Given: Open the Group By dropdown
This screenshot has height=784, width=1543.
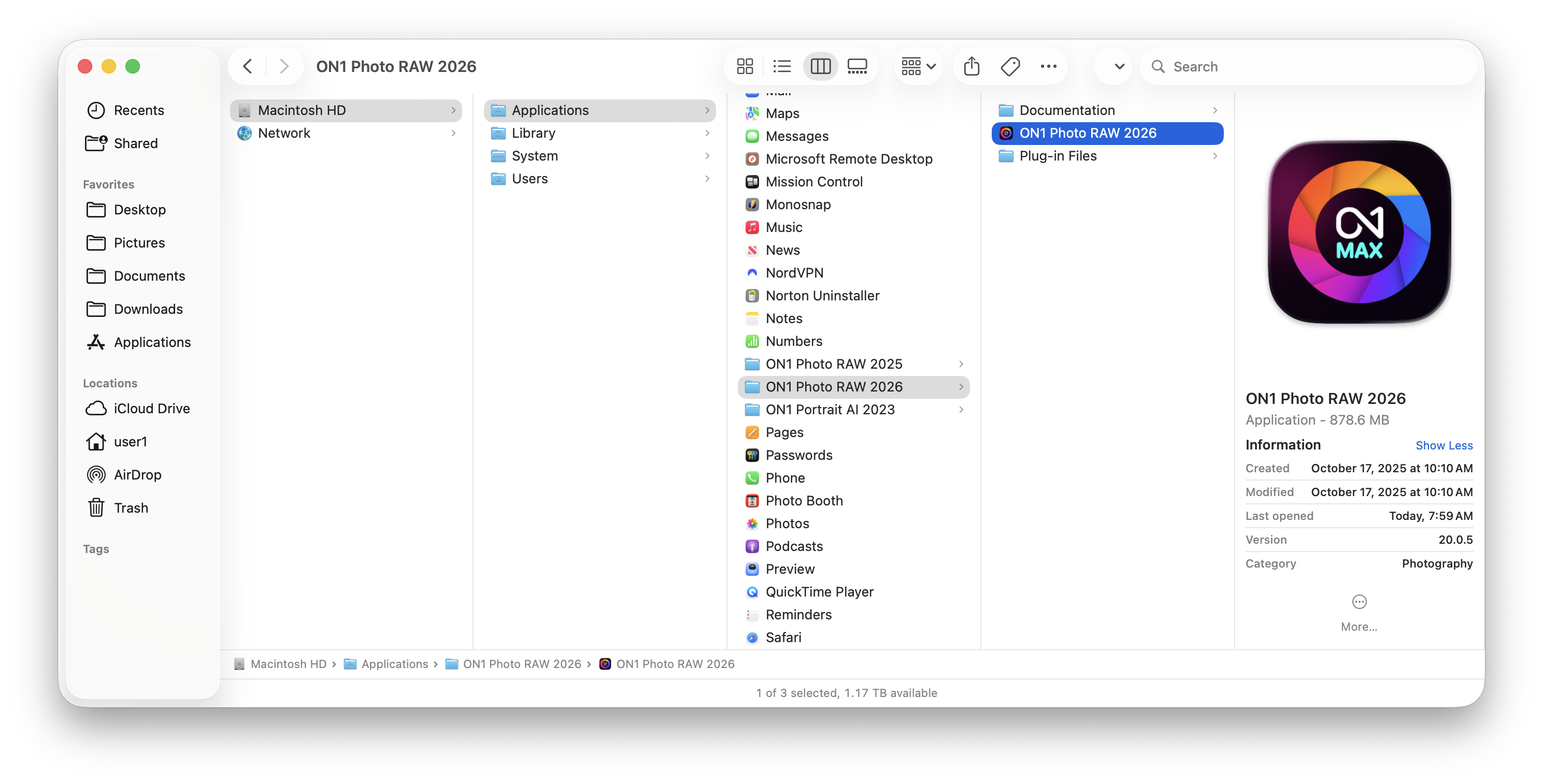Looking at the screenshot, I should 918,66.
